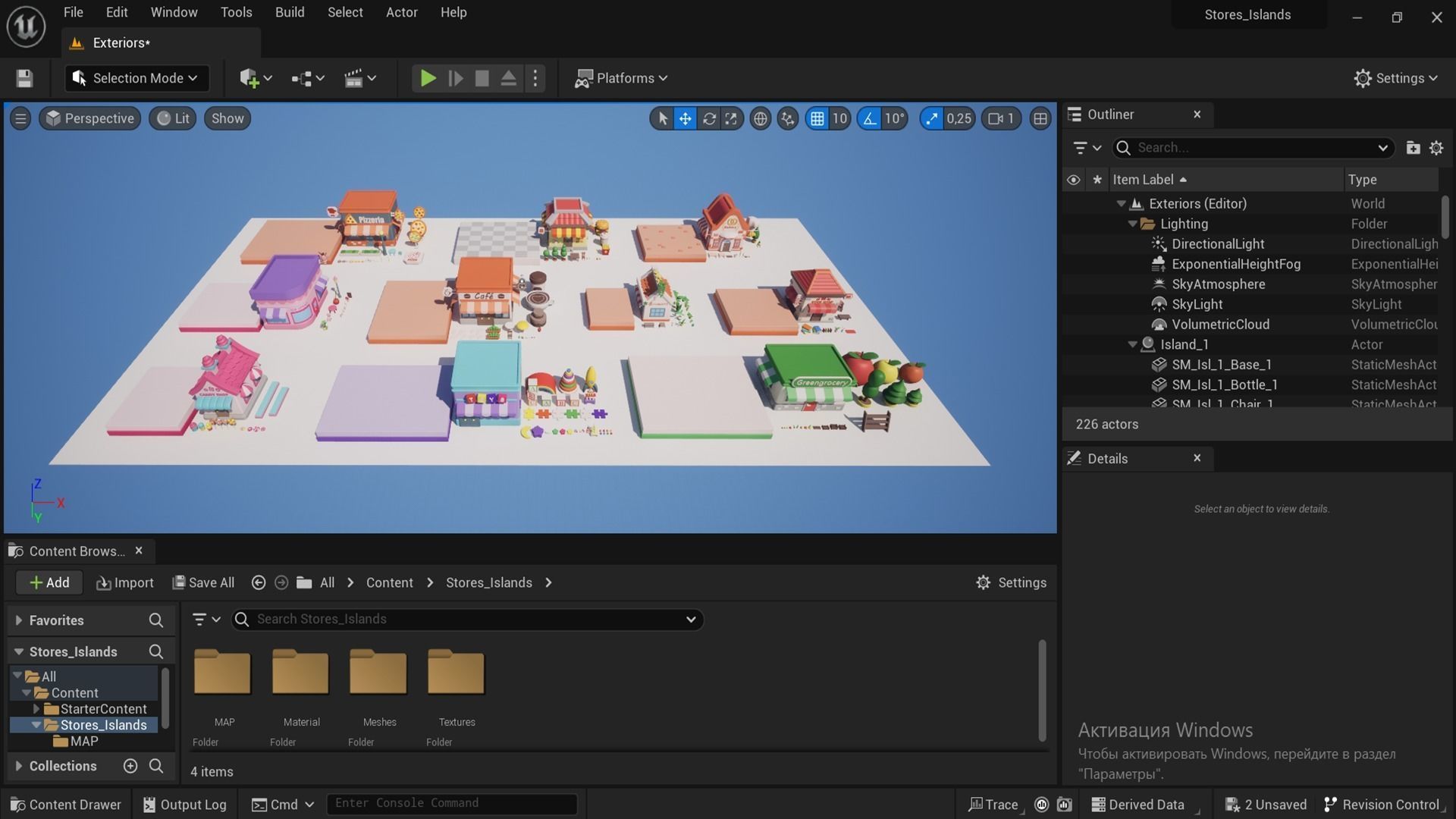Click the Add button in Content Browser
This screenshot has width=1456, height=819.
tap(49, 582)
